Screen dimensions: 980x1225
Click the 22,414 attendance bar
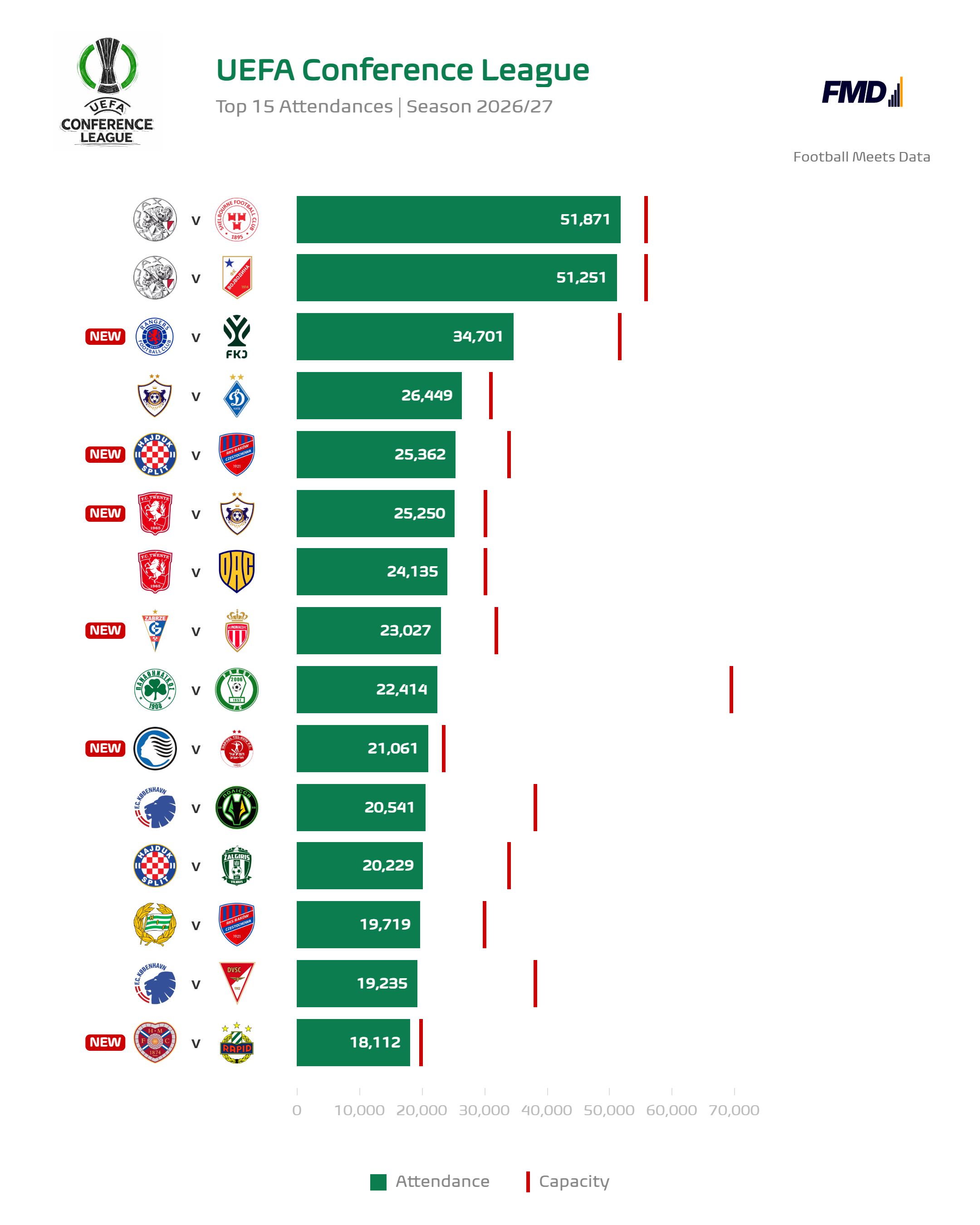point(367,689)
